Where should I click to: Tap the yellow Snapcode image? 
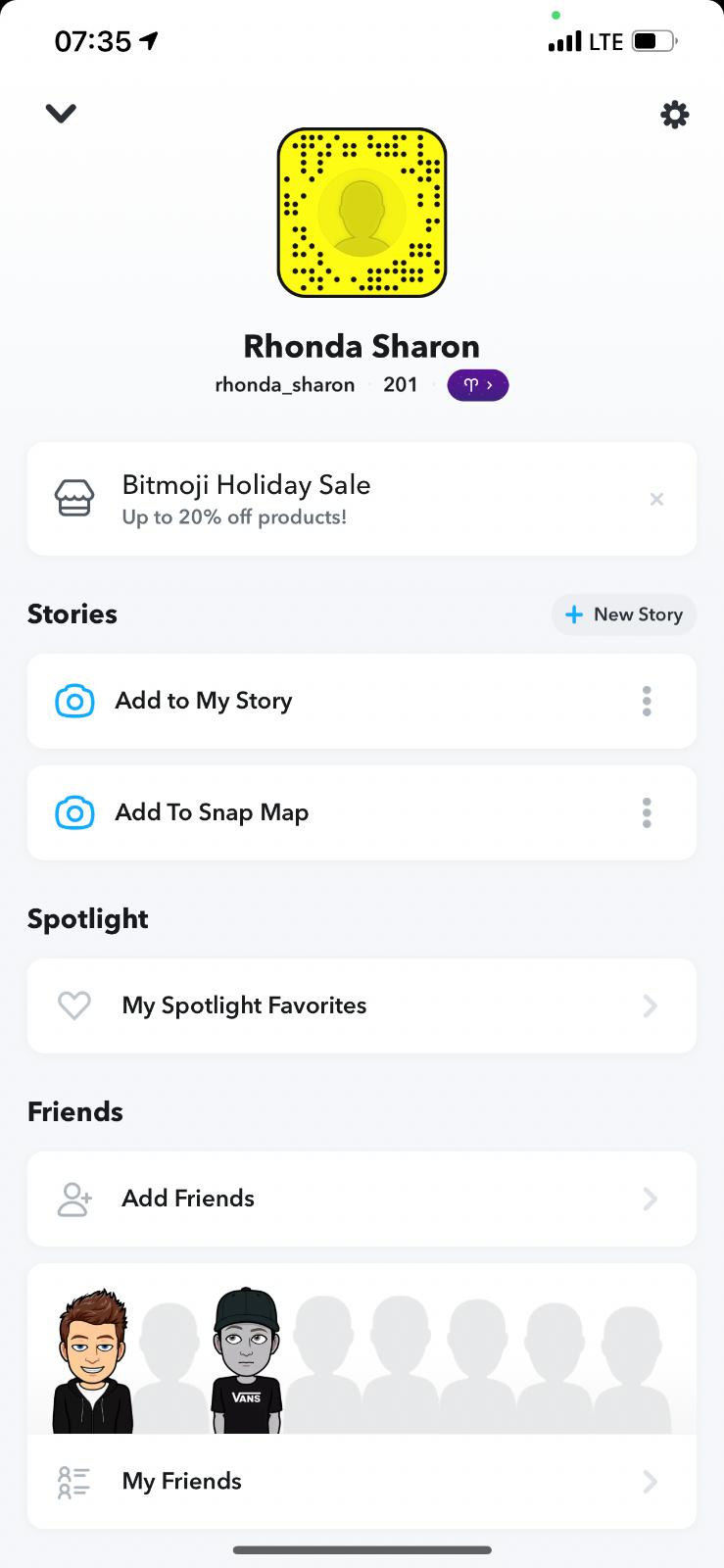(362, 213)
